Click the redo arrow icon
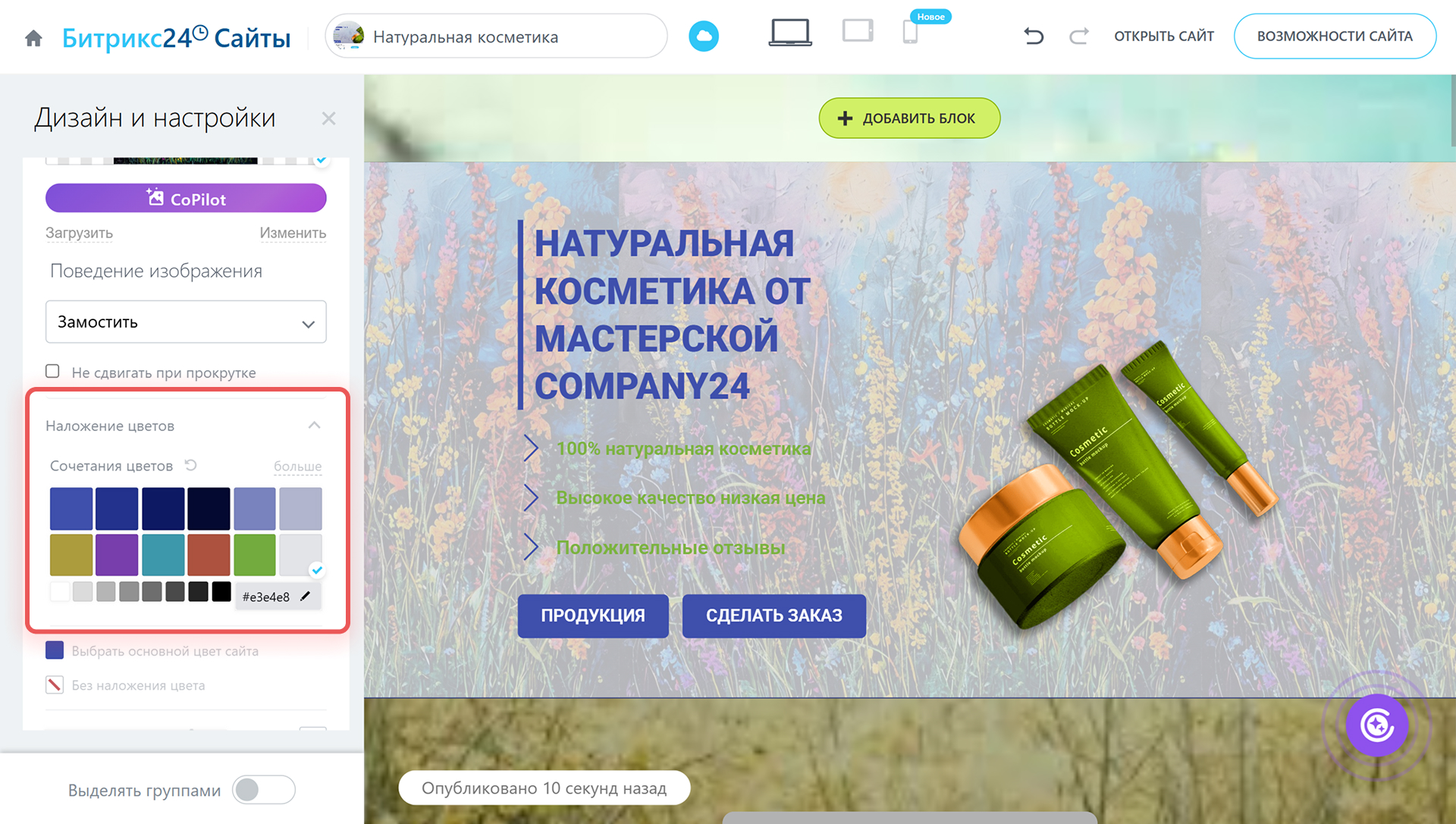This screenshot has width=1456, height=824. 1078,36
